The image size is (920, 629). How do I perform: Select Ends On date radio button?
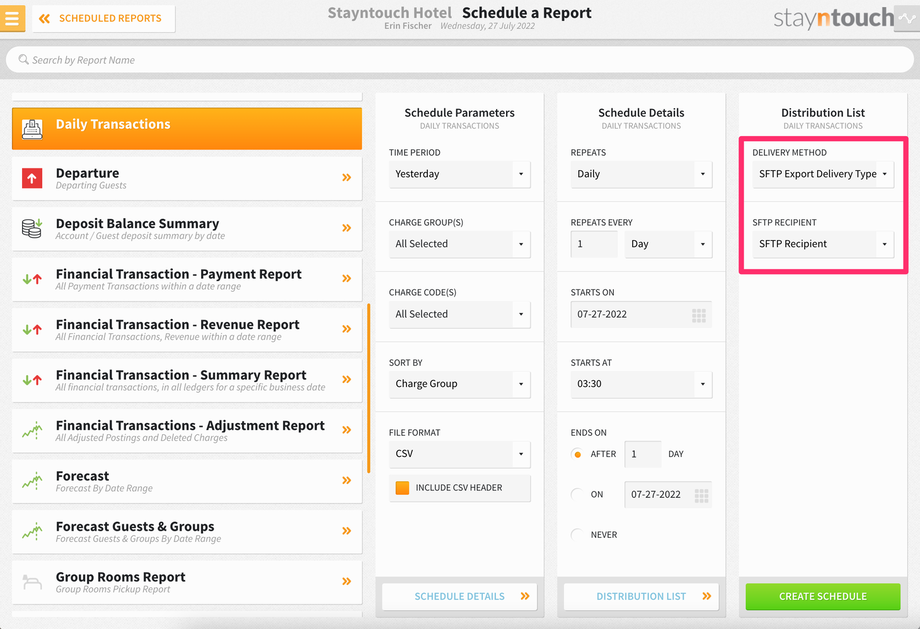(x=577, y=495)
